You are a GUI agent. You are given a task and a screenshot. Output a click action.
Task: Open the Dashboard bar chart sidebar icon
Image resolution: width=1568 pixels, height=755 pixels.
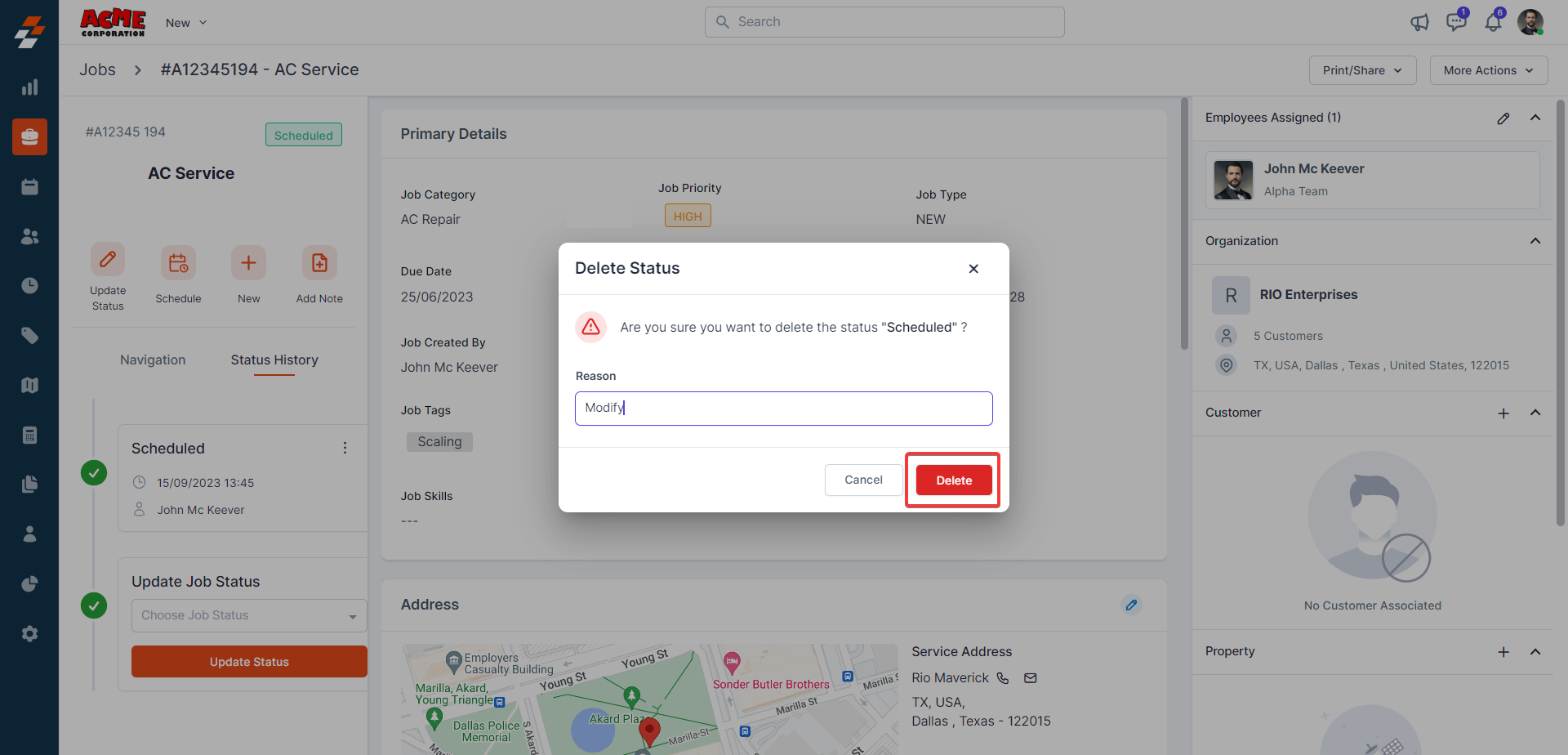29,87
